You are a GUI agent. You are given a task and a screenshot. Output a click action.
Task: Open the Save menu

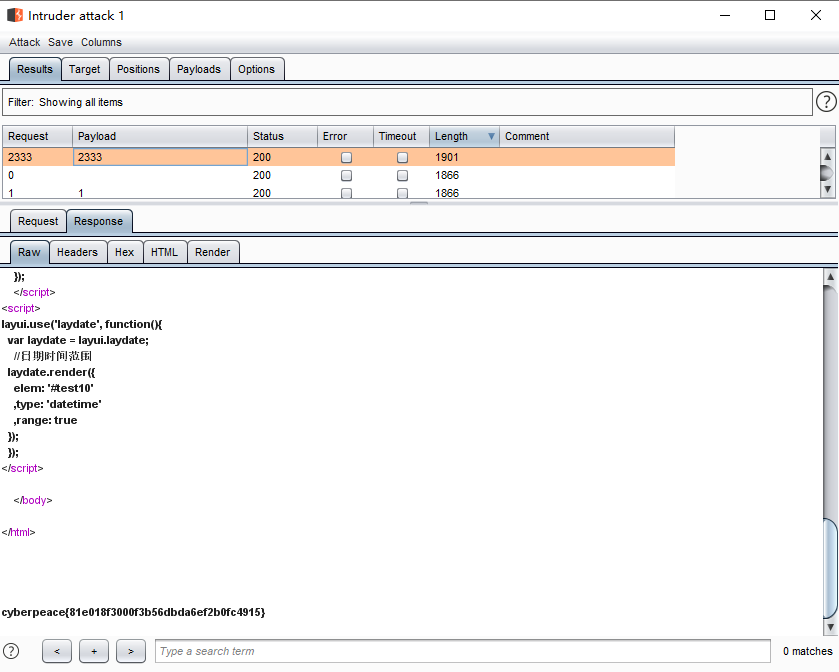pos(60,42)
